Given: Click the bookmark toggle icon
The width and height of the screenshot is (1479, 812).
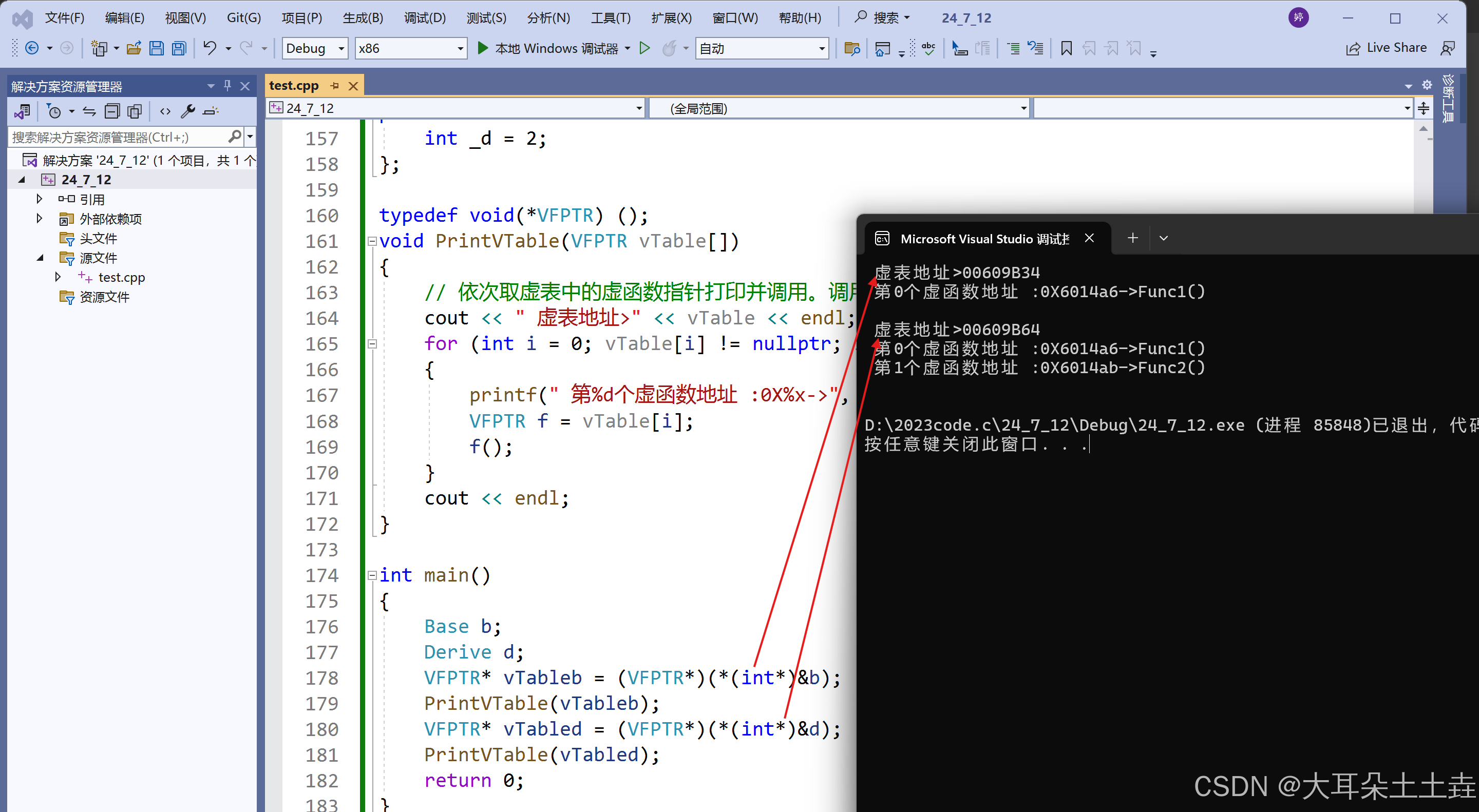Looking at the screenshot, I should [1066, 48].
